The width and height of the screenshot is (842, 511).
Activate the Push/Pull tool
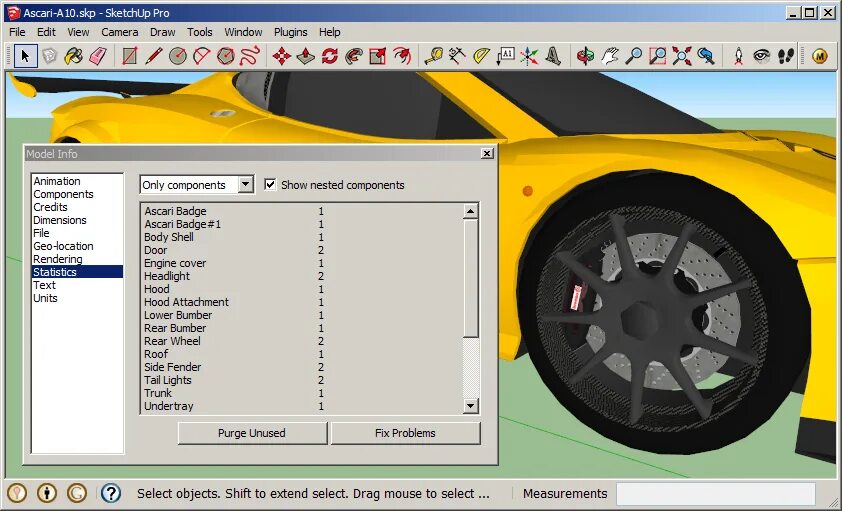(306, 56)
